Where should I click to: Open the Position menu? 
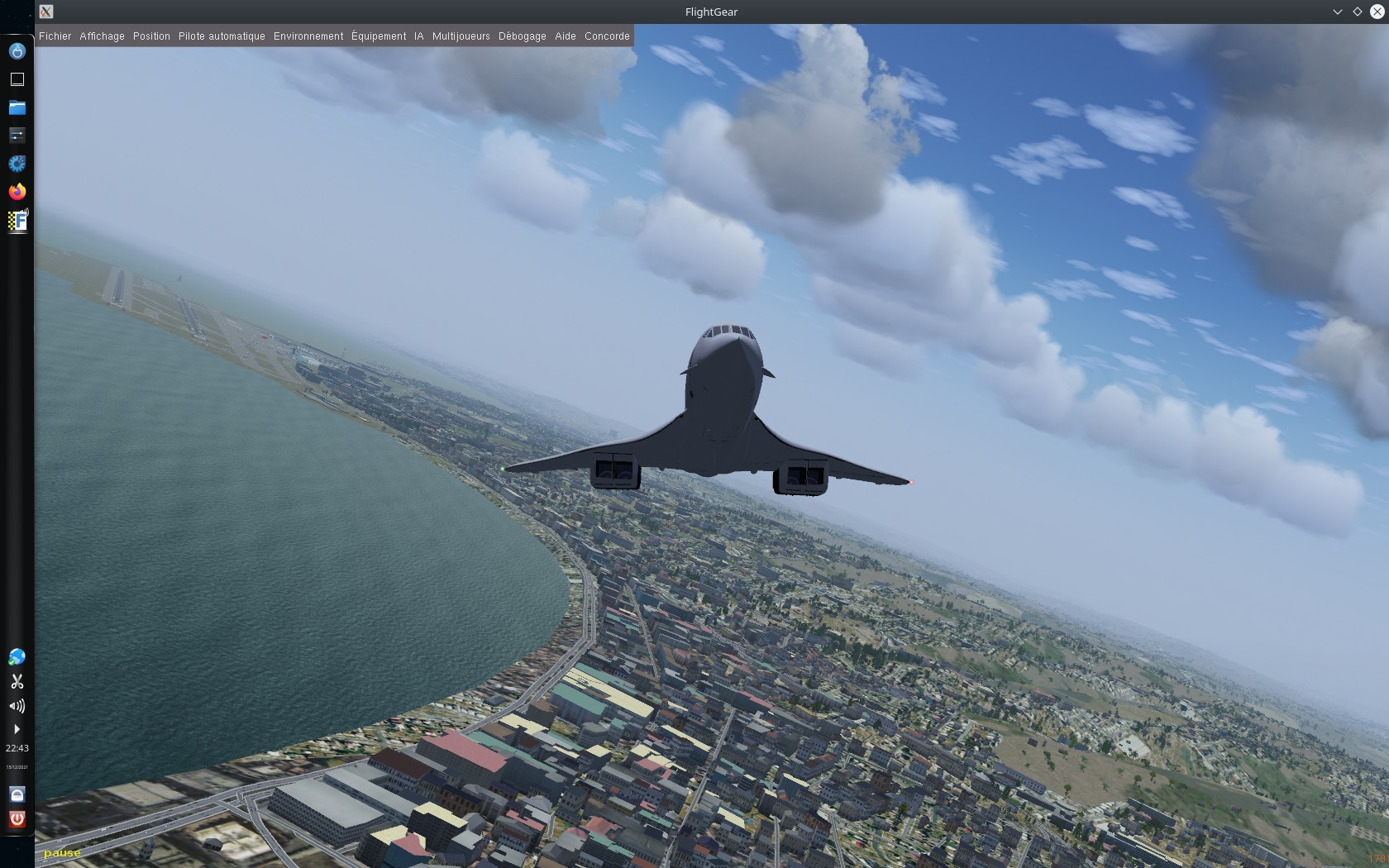coord(151,36)
